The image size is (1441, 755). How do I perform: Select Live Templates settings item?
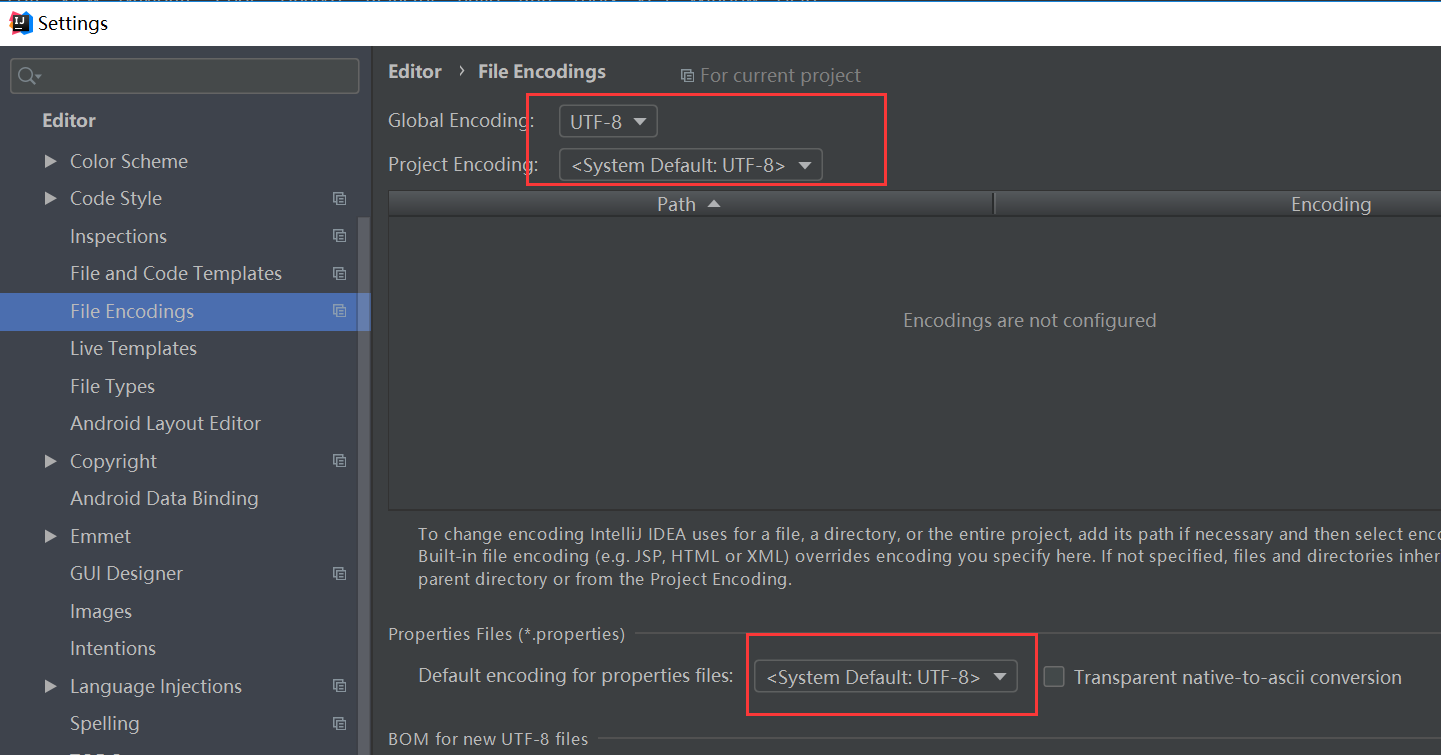click(133, 349)
